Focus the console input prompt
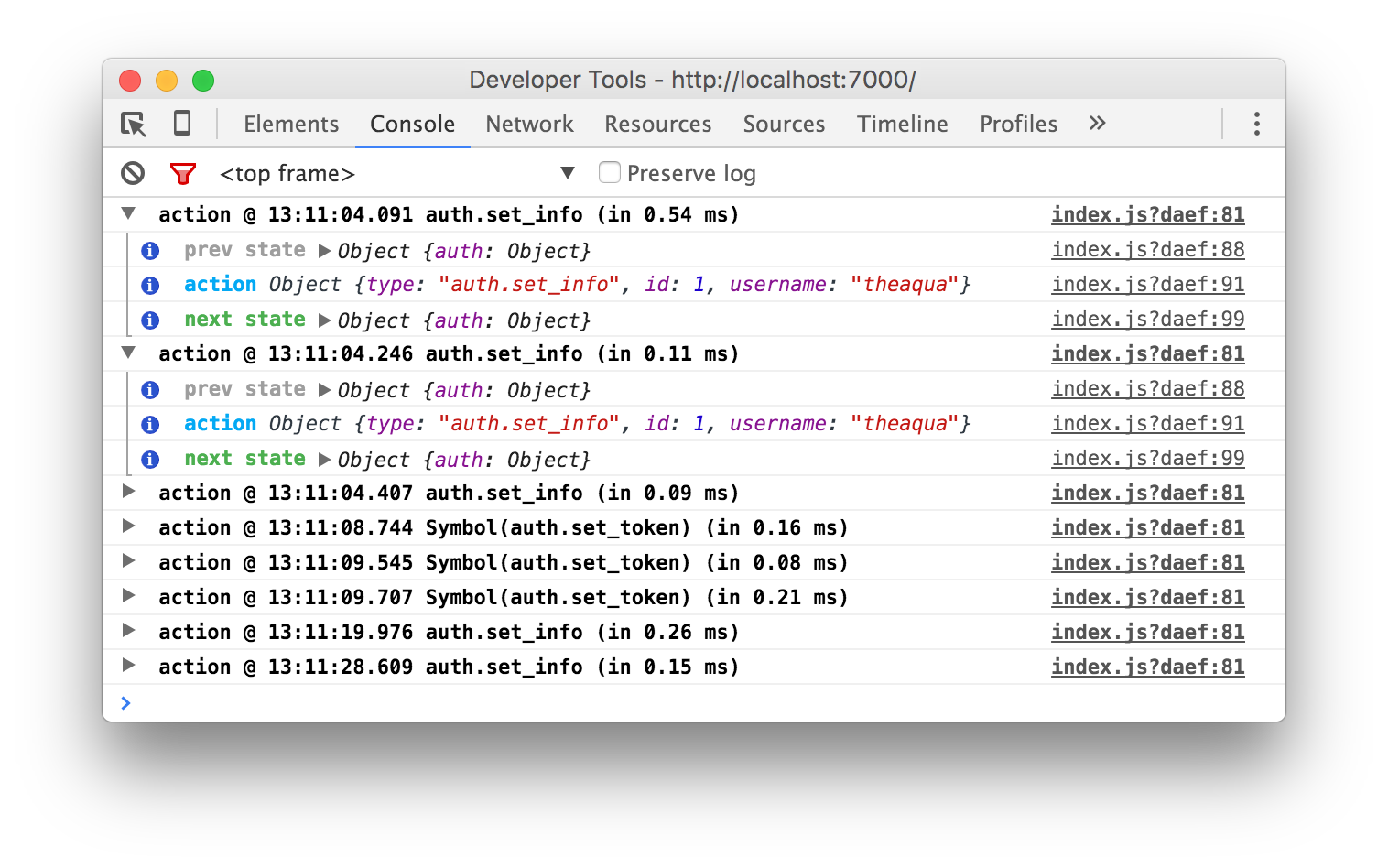1388x868 pixels. point(694,702)
